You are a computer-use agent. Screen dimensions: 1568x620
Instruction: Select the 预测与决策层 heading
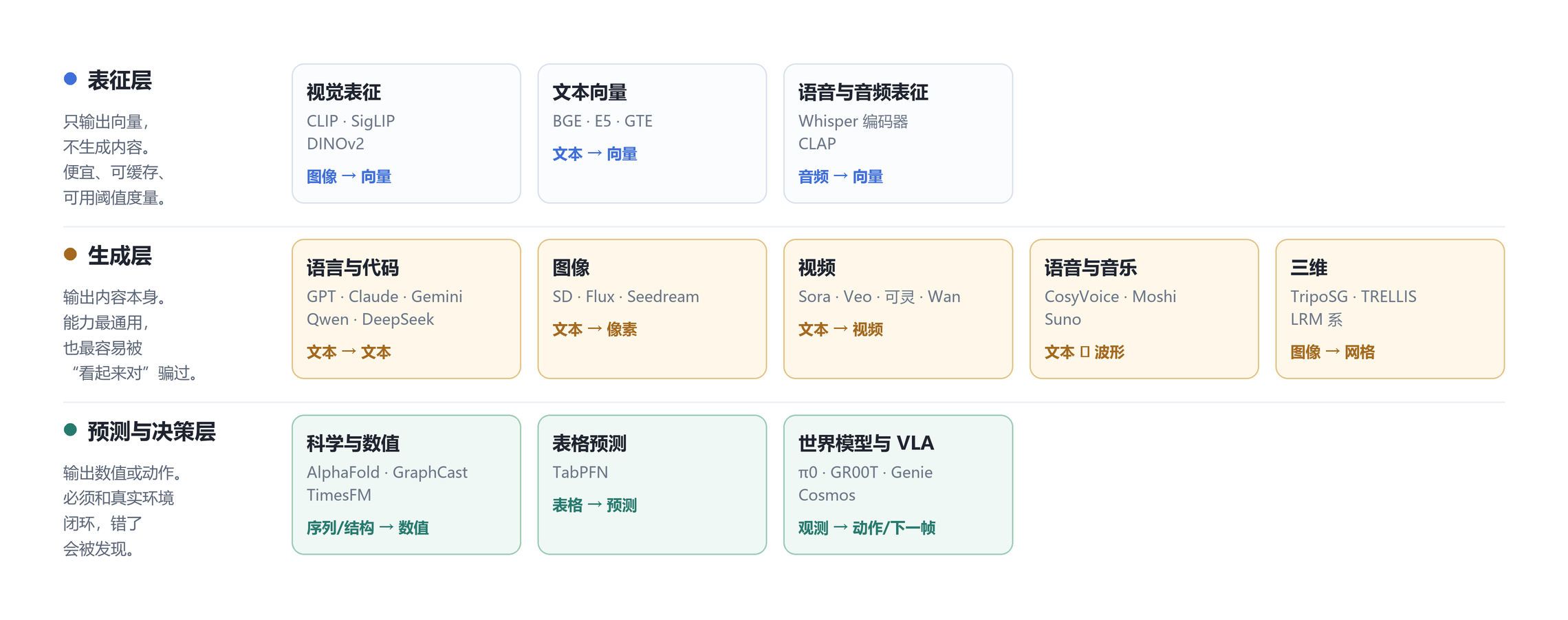point(152,431)
